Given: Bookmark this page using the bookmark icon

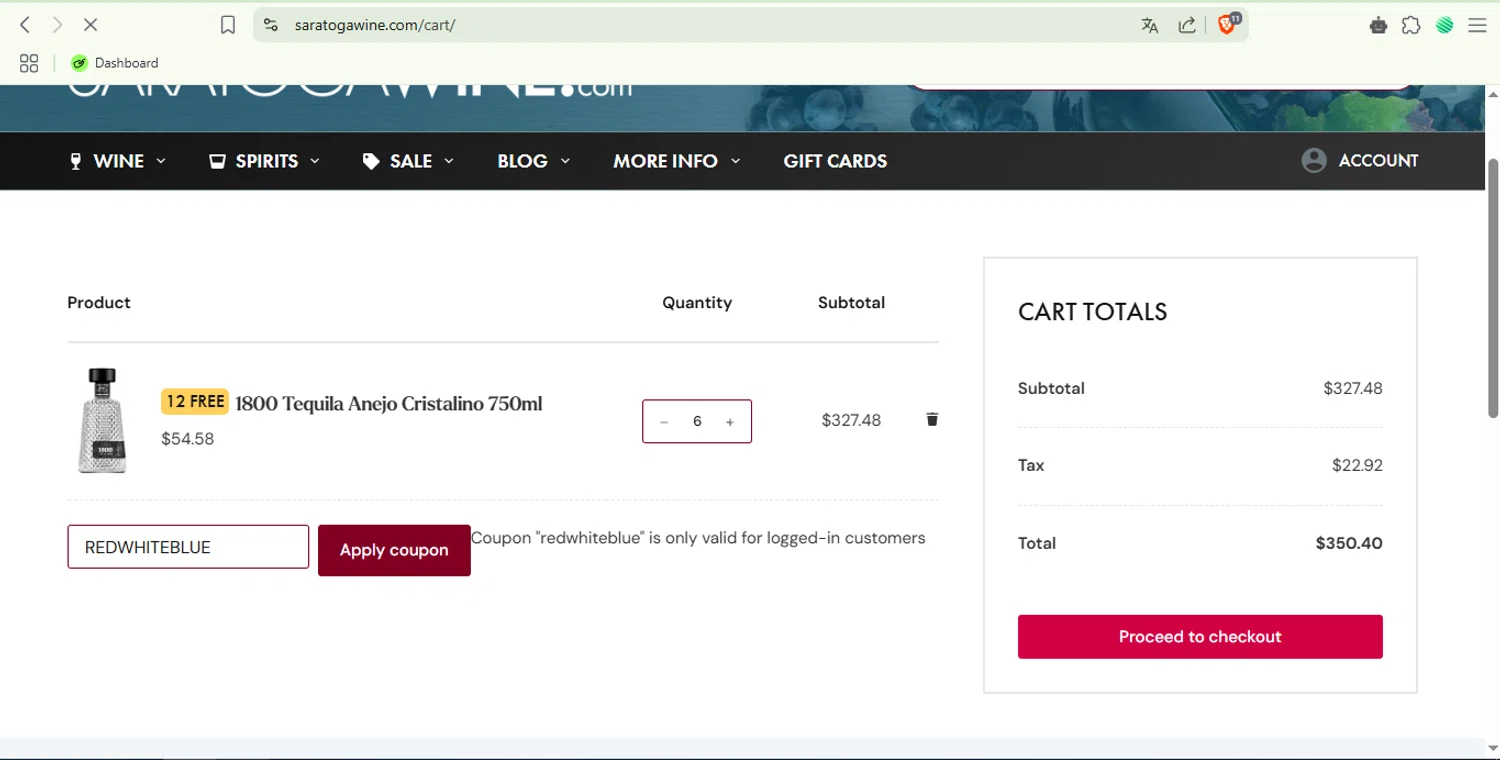Looking at the screenshot, I should tap(228, 25).
